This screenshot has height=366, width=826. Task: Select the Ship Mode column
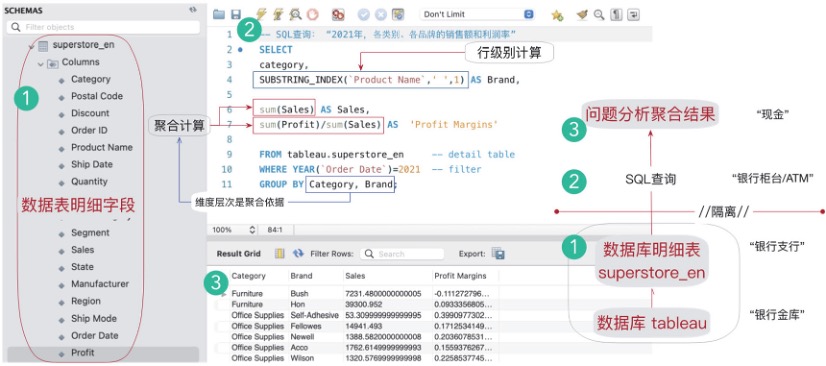(94, 319)
